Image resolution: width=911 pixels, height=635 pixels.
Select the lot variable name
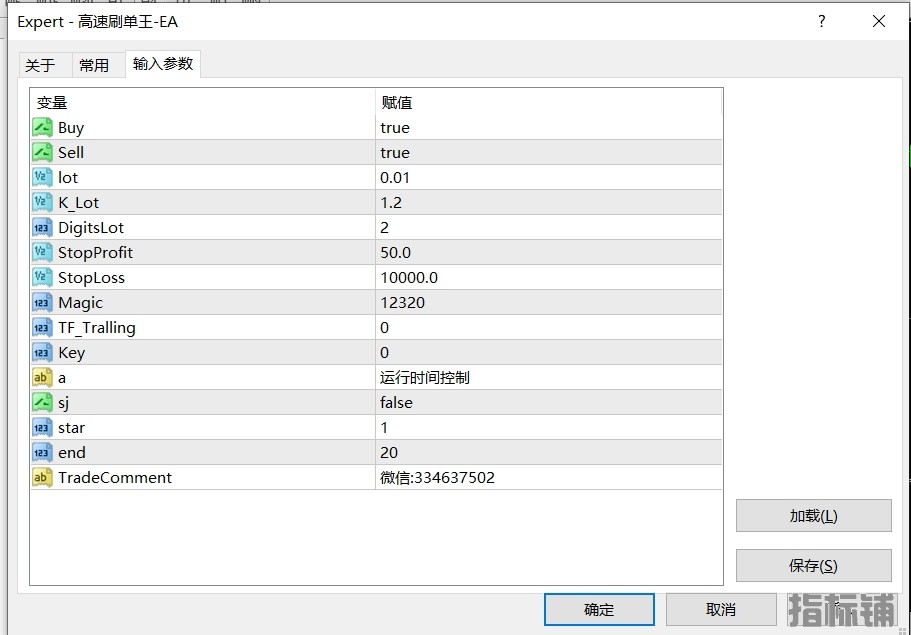pos(68,177)
